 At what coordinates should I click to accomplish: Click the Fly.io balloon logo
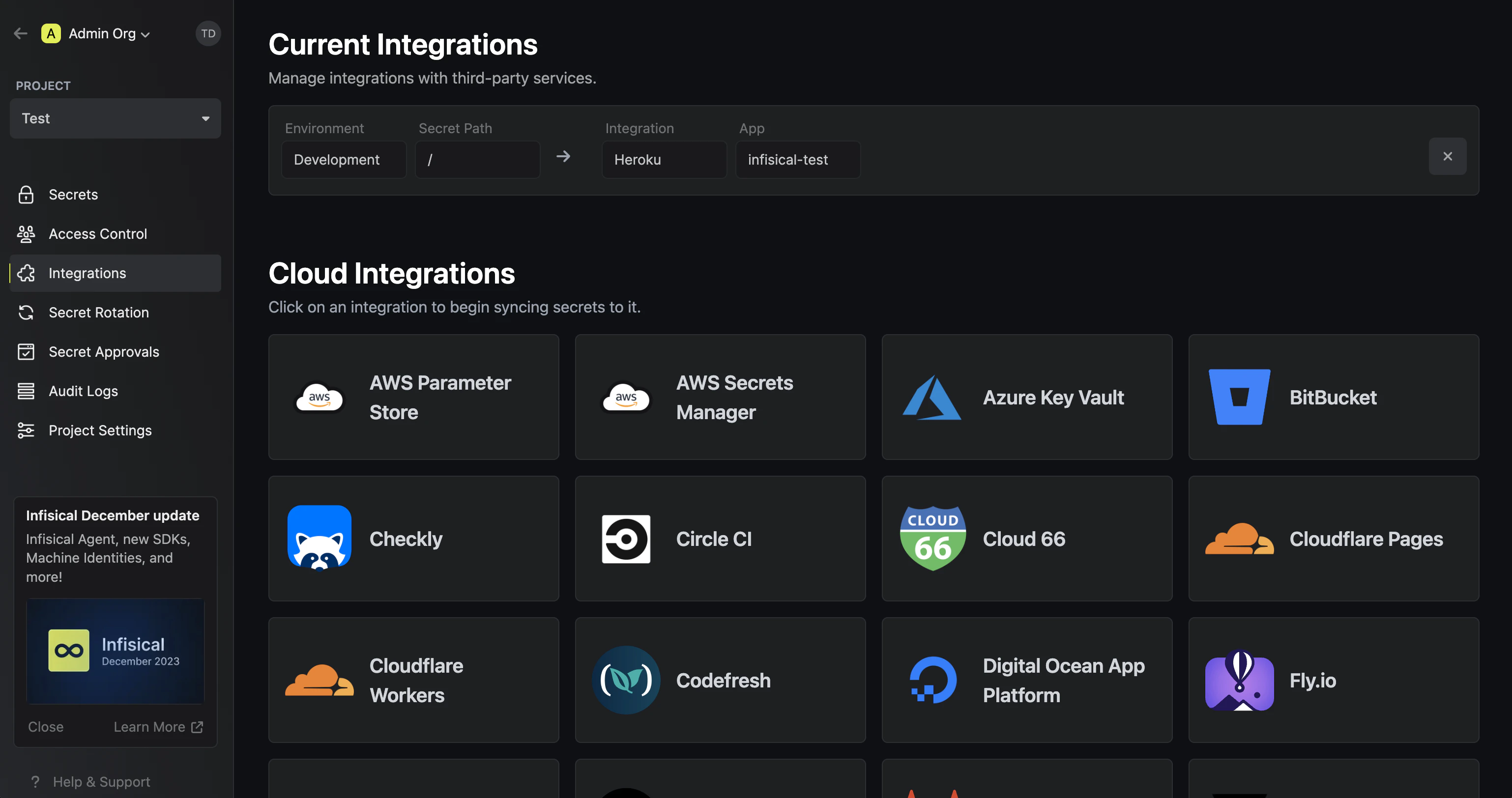click(1239, 681)
